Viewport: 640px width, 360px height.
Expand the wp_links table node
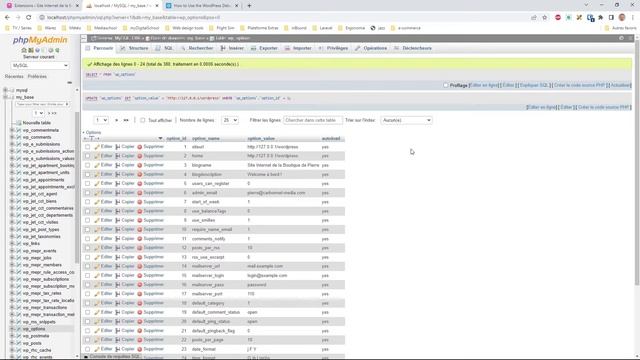click(x=12, y=244)
